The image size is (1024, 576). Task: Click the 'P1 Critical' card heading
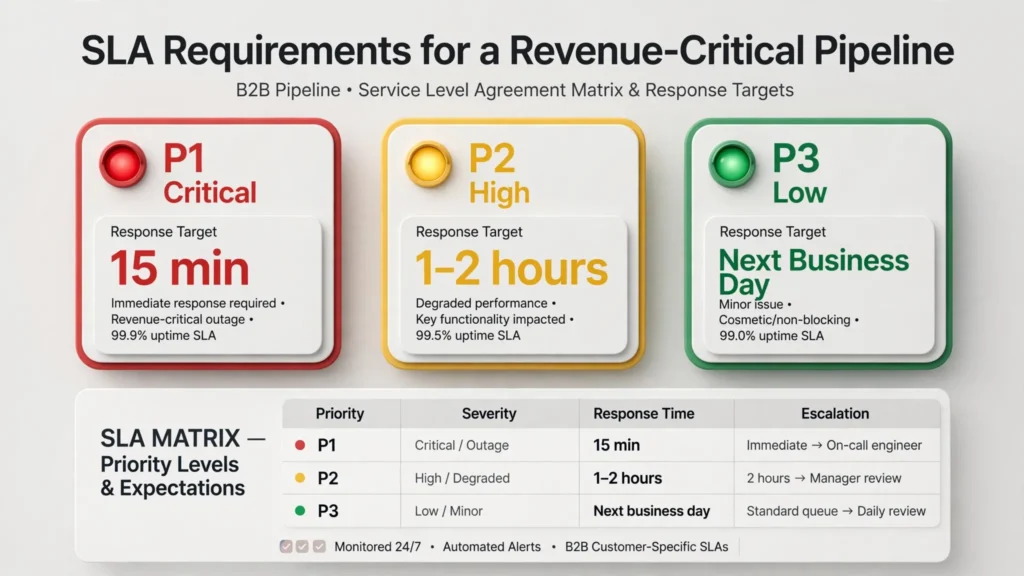209,174
